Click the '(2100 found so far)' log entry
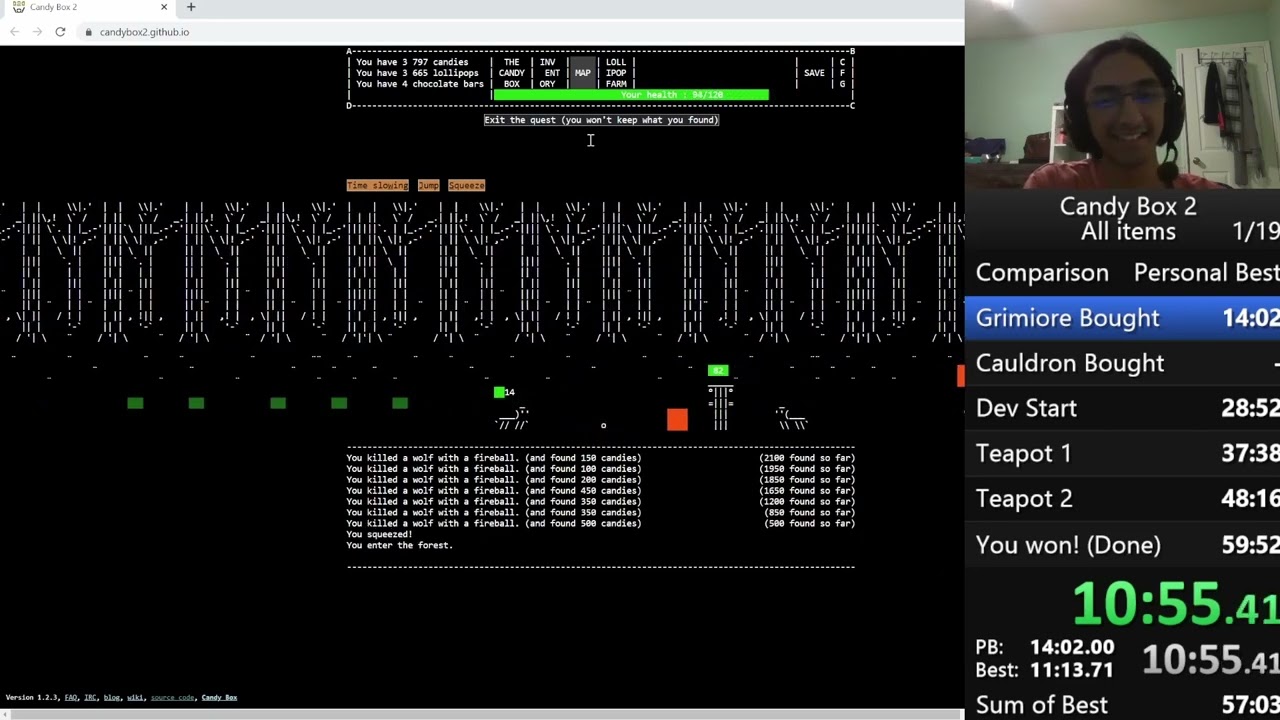This screenshot has width=1280, height=720. (807, 458)
